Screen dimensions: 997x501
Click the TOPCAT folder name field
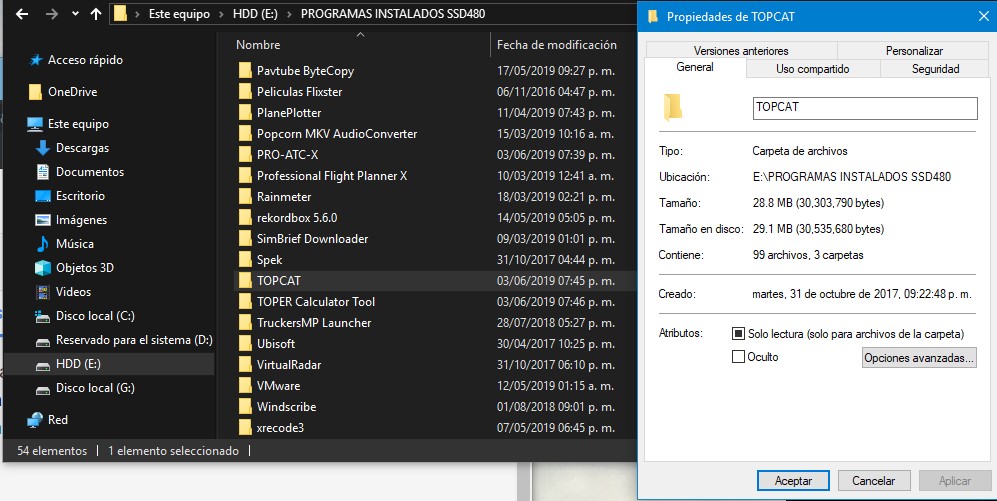tap(865, 107)
